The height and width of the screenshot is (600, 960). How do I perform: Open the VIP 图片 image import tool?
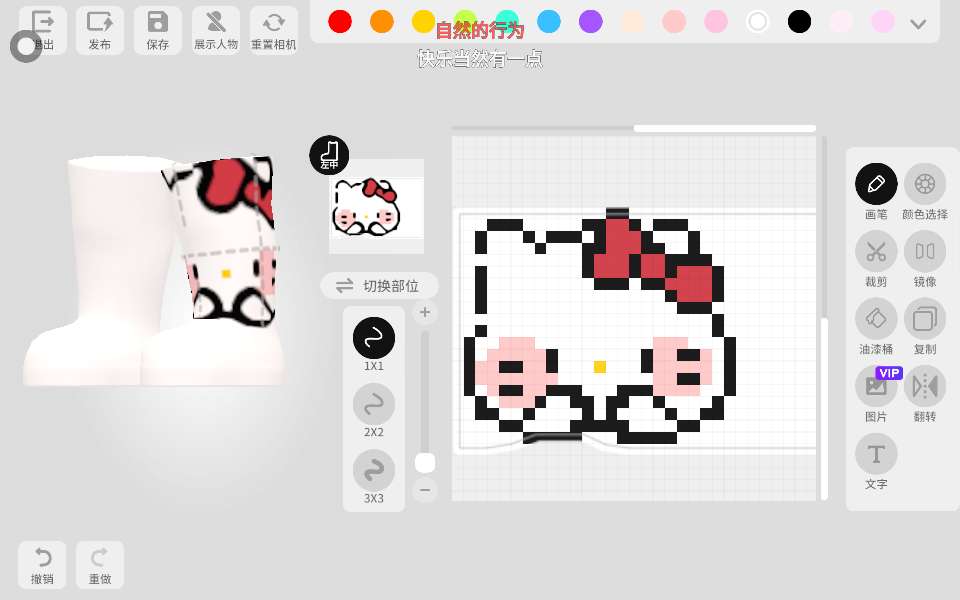(876, 387)
